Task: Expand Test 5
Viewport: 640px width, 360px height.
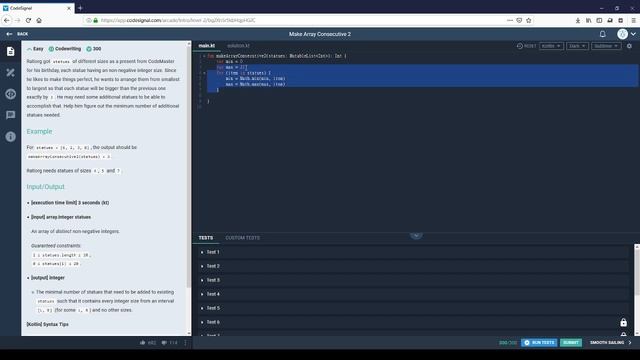Action: point(413,308)
